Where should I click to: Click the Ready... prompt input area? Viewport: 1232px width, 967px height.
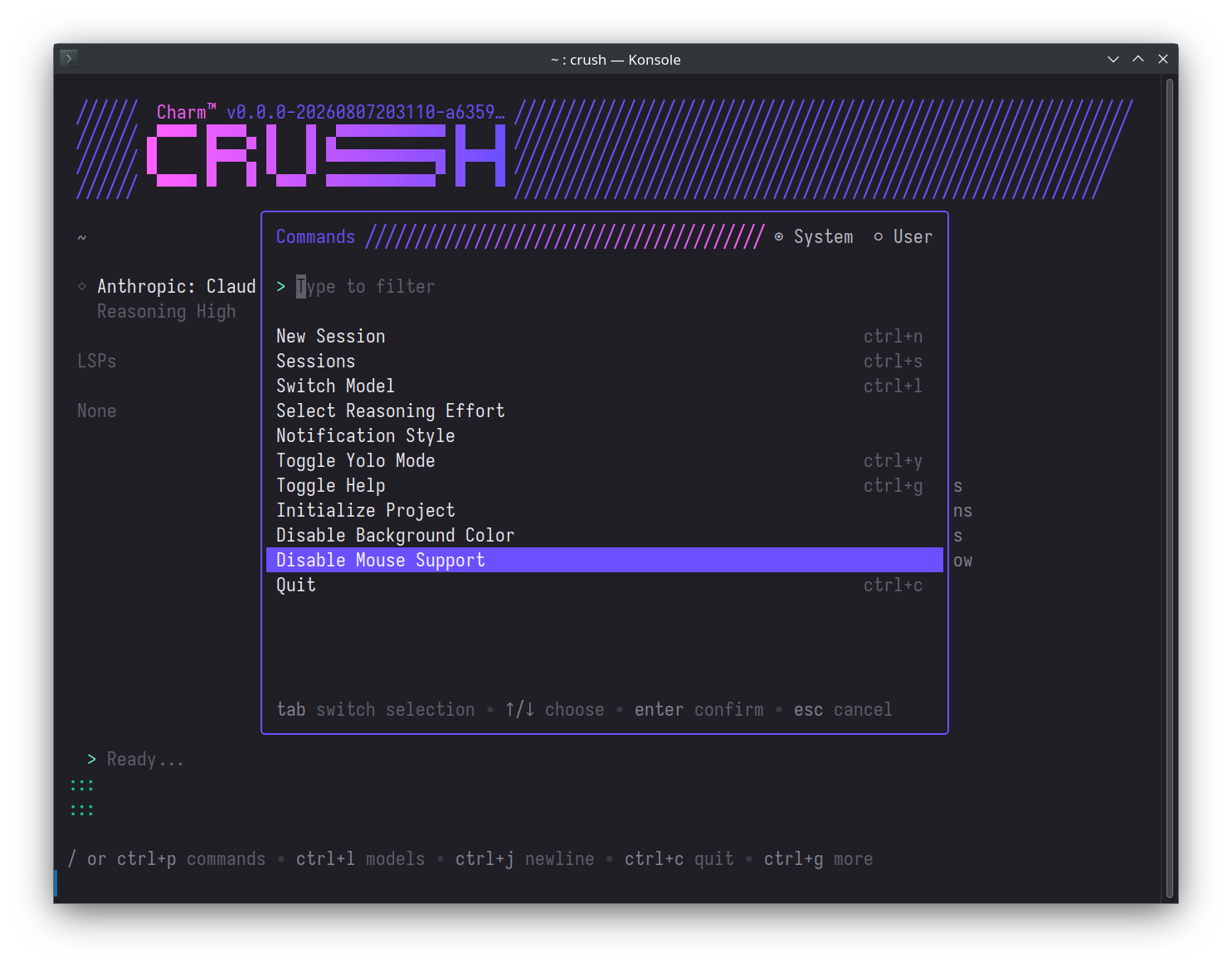pyautogui.click(x=145, y=760)
